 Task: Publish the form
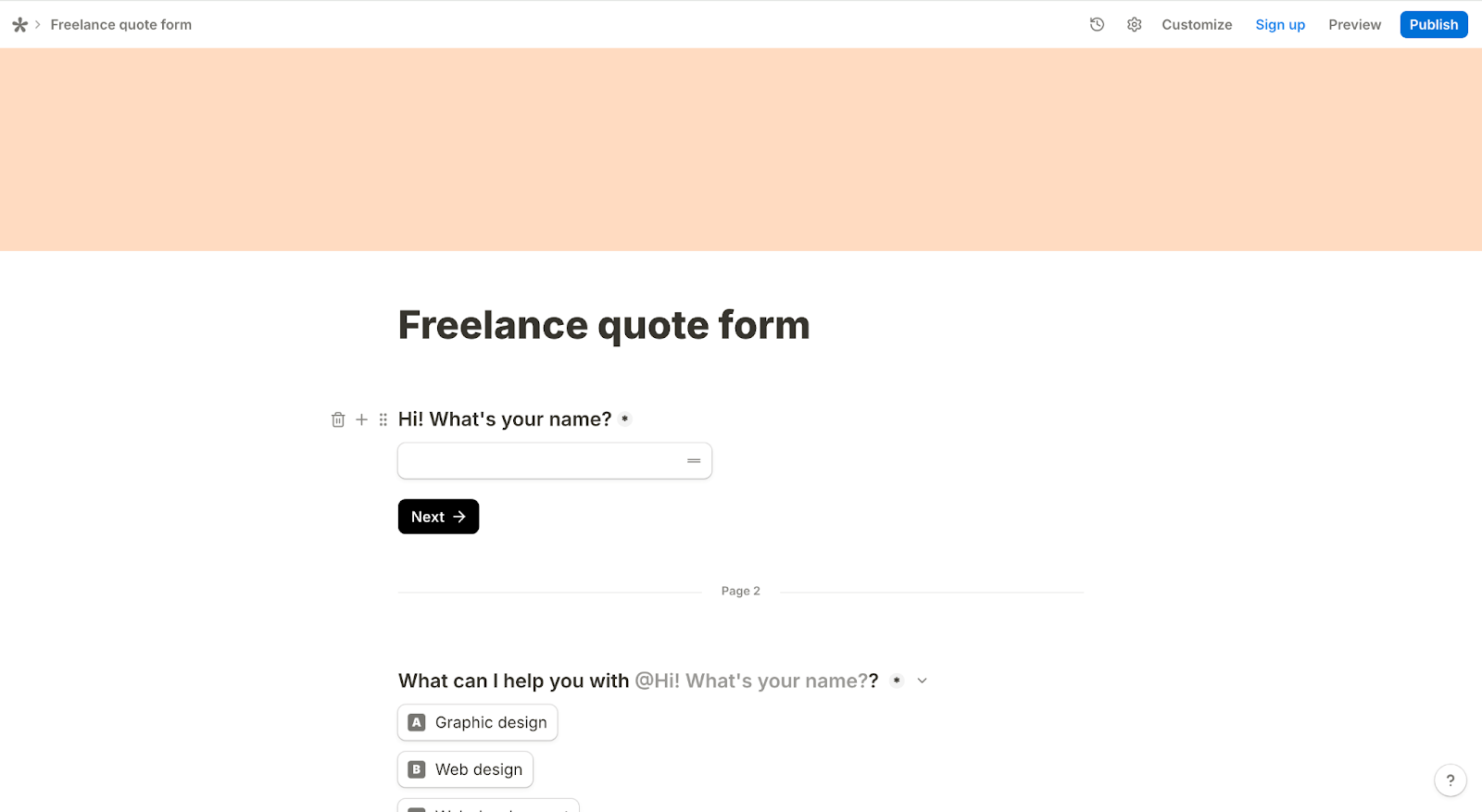(x=1432, y=24)
